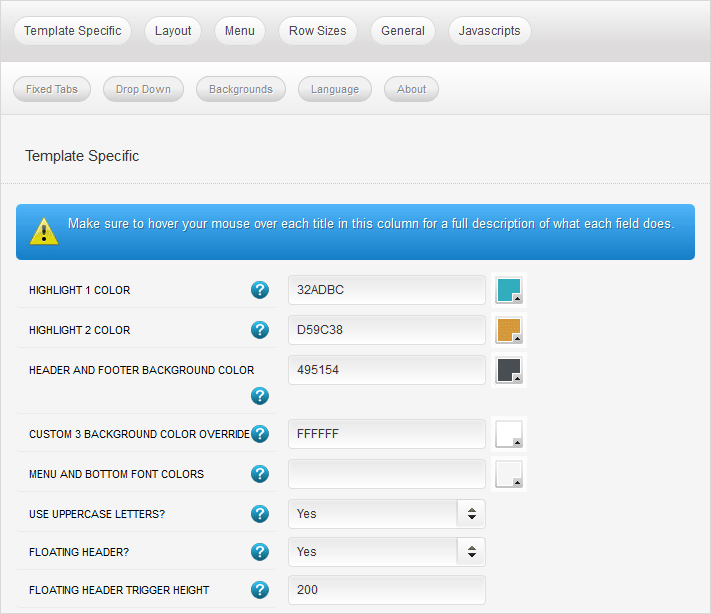Open the Highlight 1 teal color swatch

pos(509,290)
